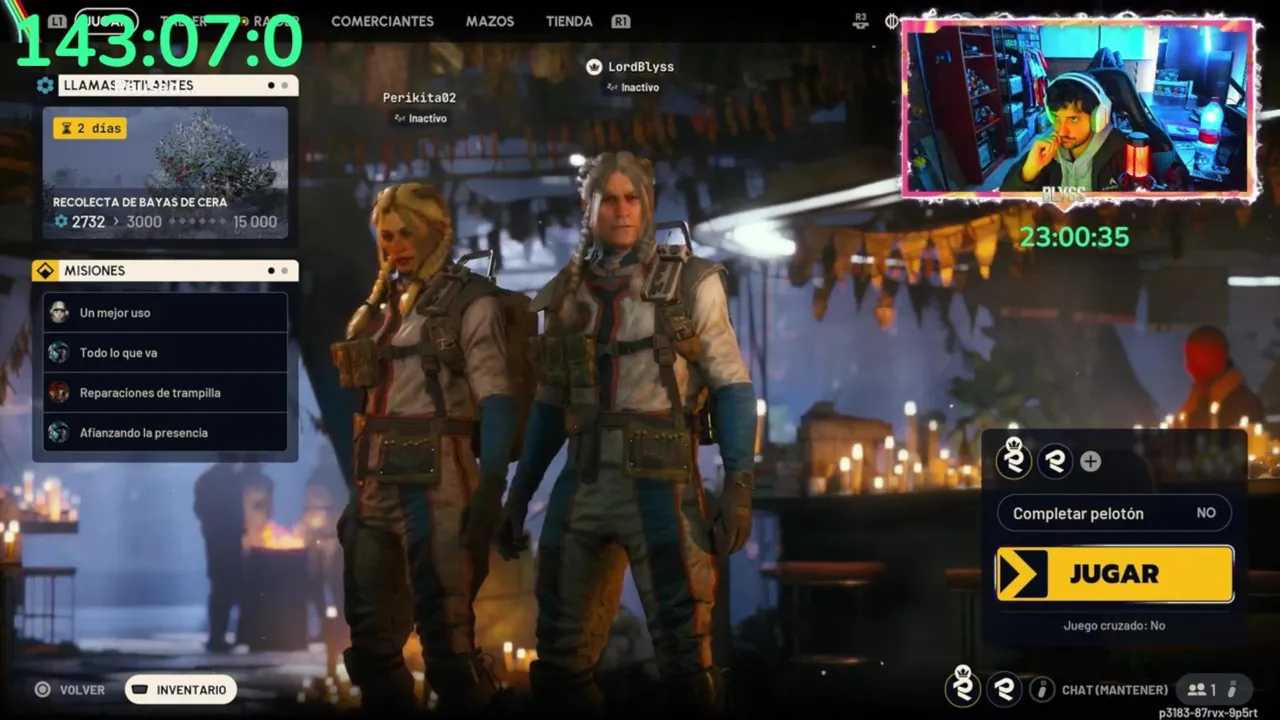Select the second squad member avatar in play panel

1055,461
